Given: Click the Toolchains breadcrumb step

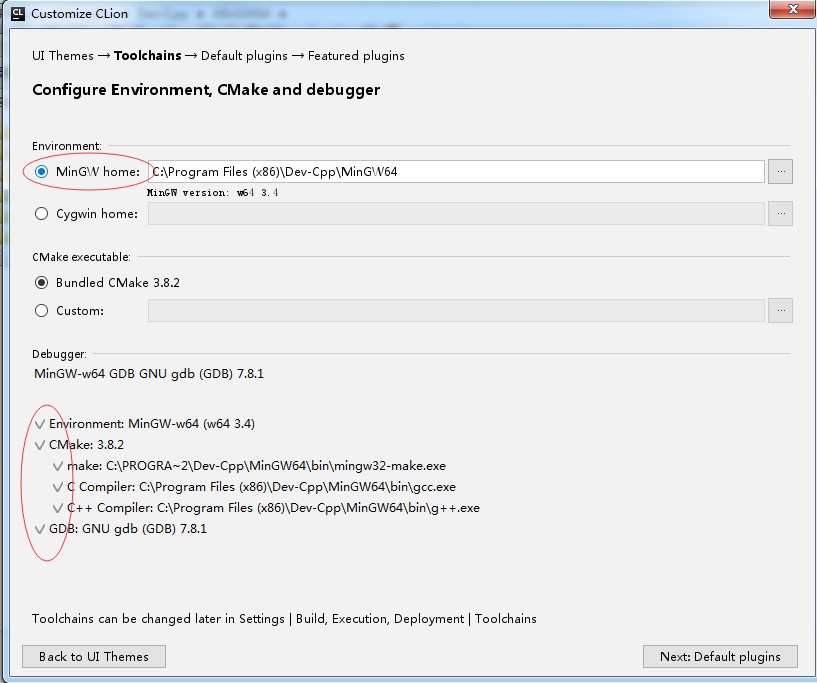Looking at the screenshot, I should 147,56.
